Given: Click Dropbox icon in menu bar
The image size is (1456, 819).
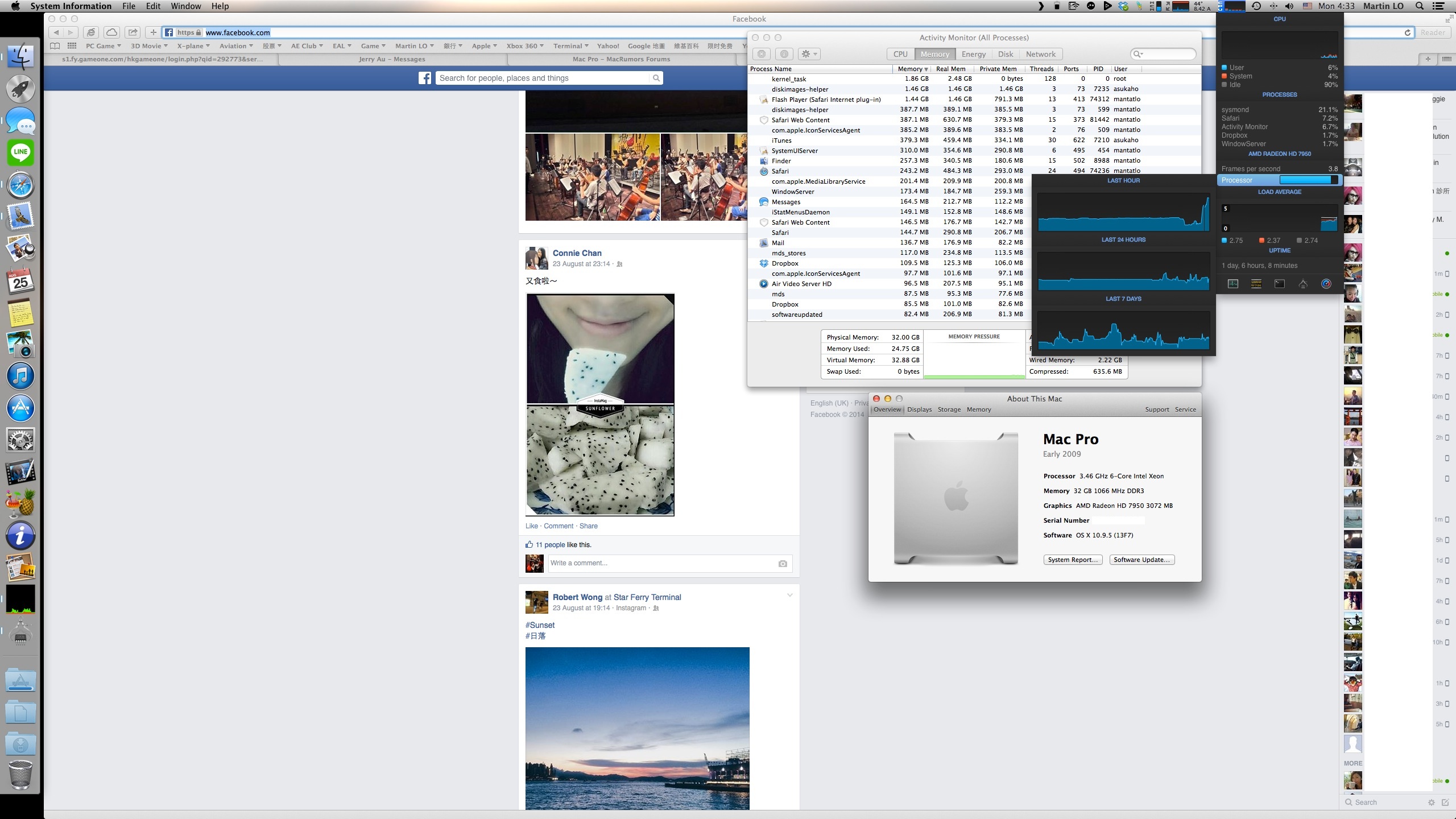Looking at the screenshot, I should (1123, 6).
